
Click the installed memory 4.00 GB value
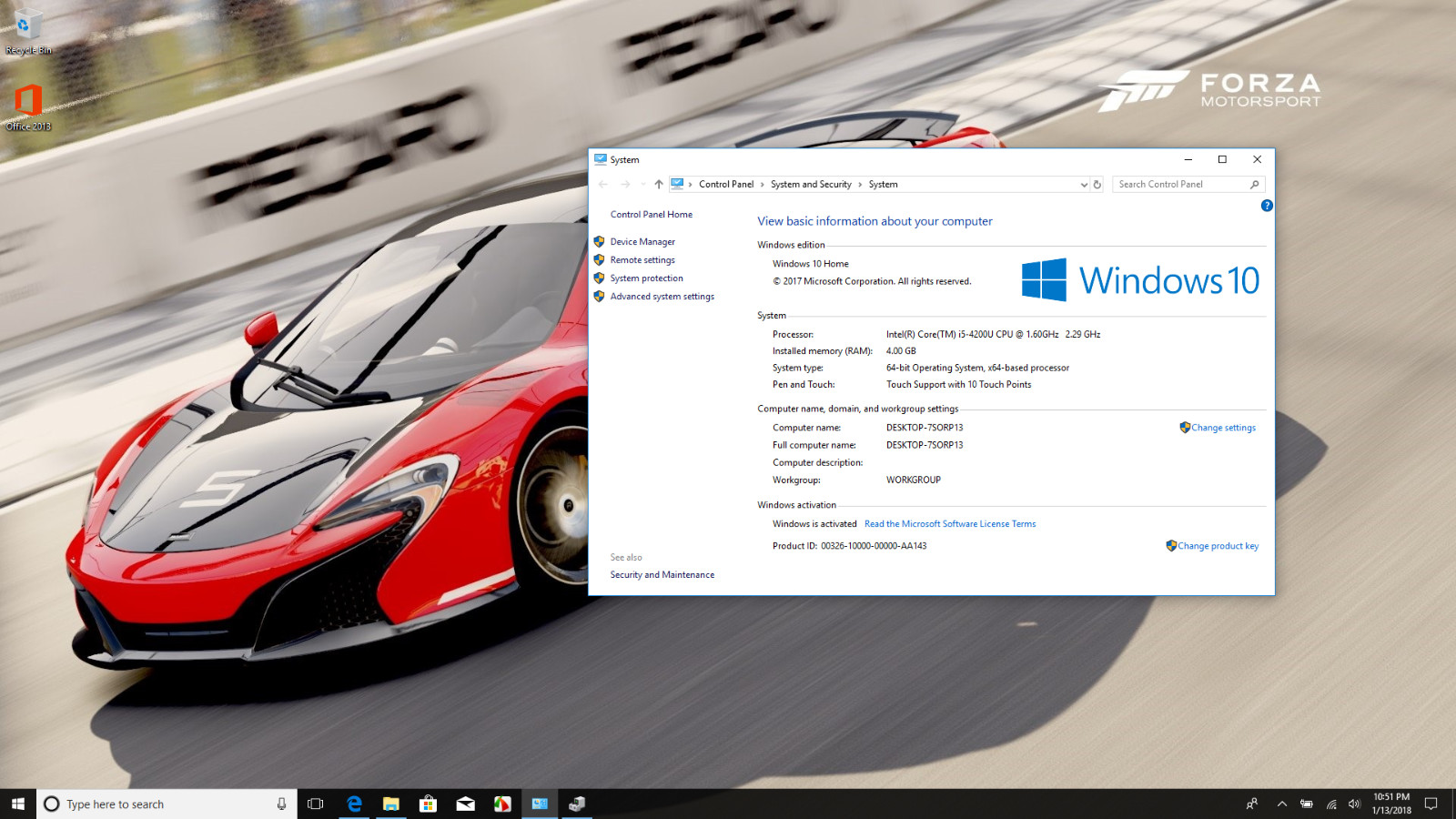pos(901,351)
